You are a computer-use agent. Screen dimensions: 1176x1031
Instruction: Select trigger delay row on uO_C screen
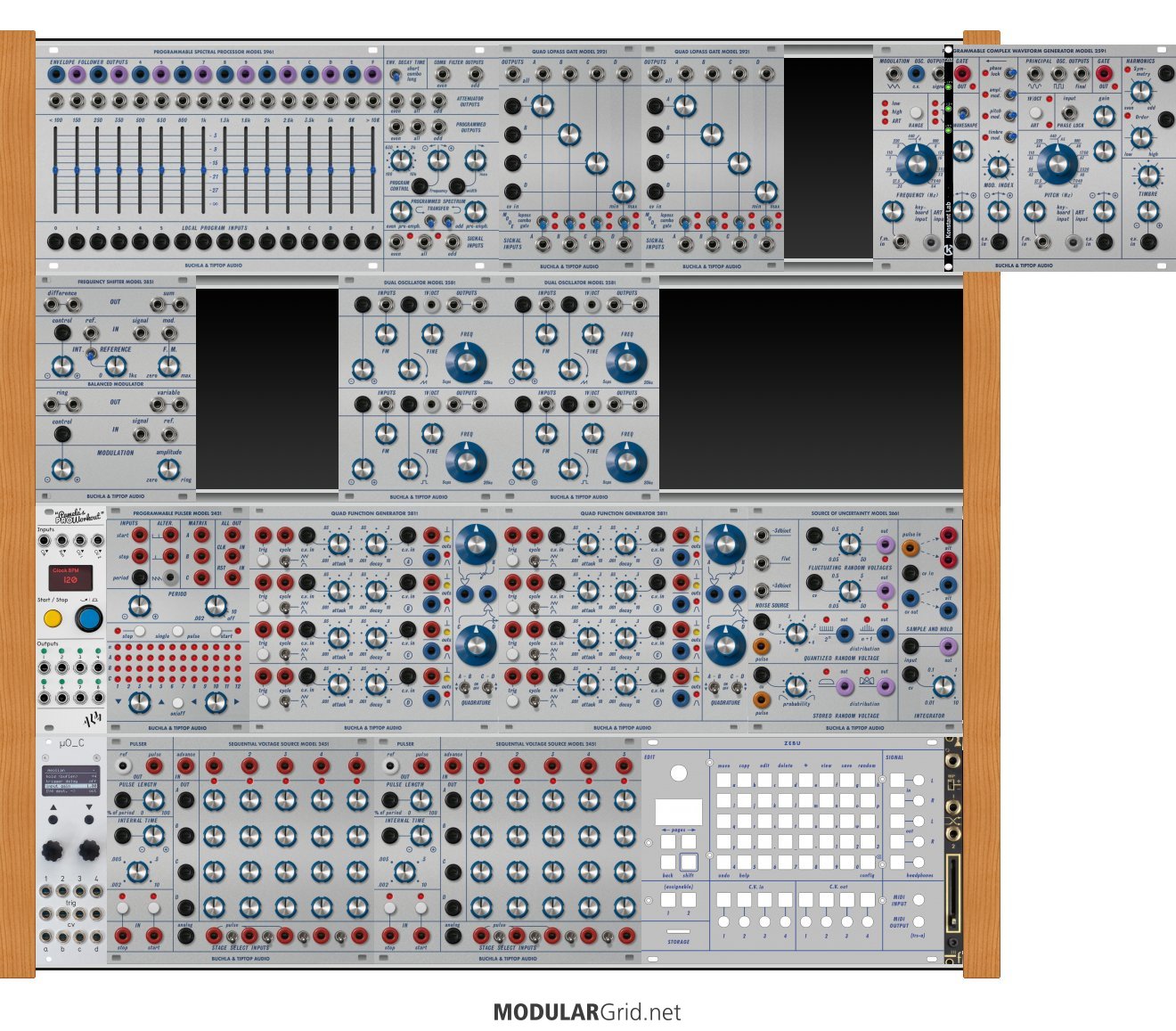pos(71,781)
